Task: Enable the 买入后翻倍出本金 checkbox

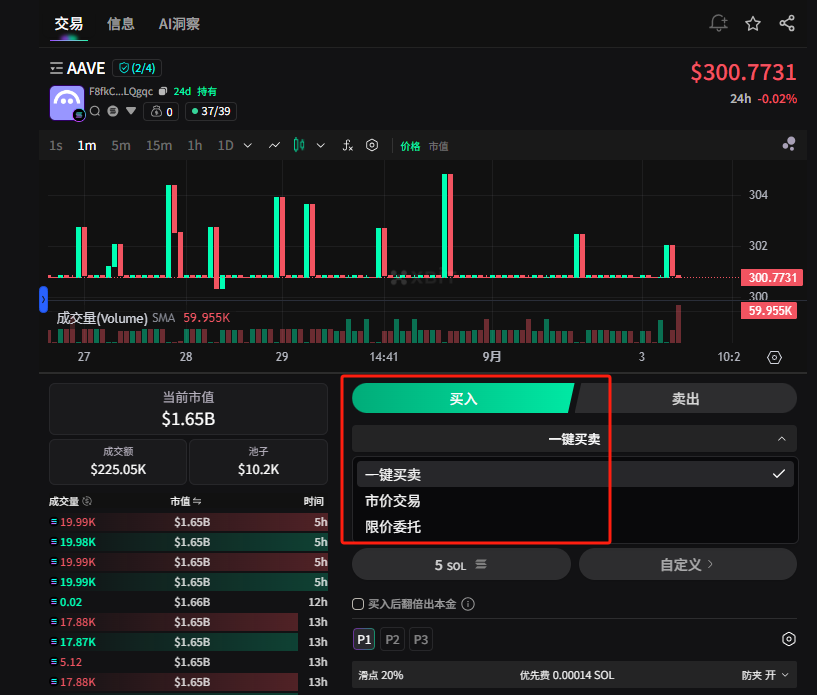Action: 358,604
